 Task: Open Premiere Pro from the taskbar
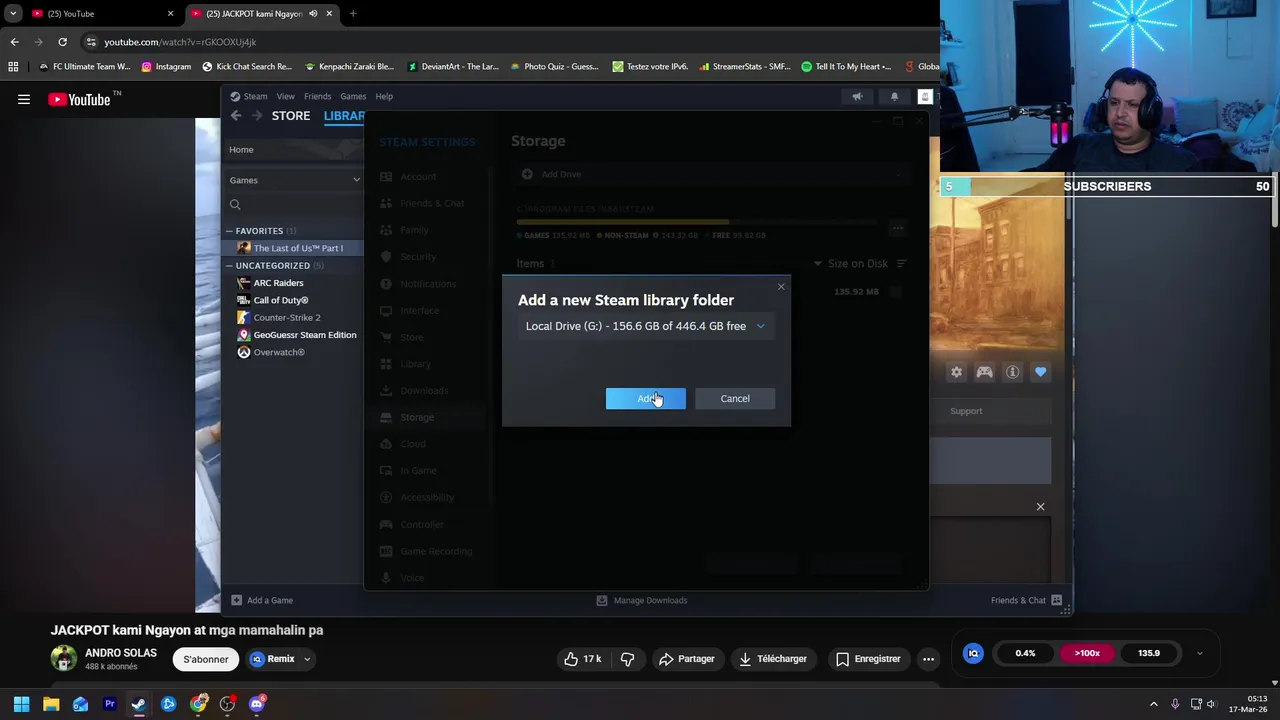pyautogui.click(x=110, y=704)
